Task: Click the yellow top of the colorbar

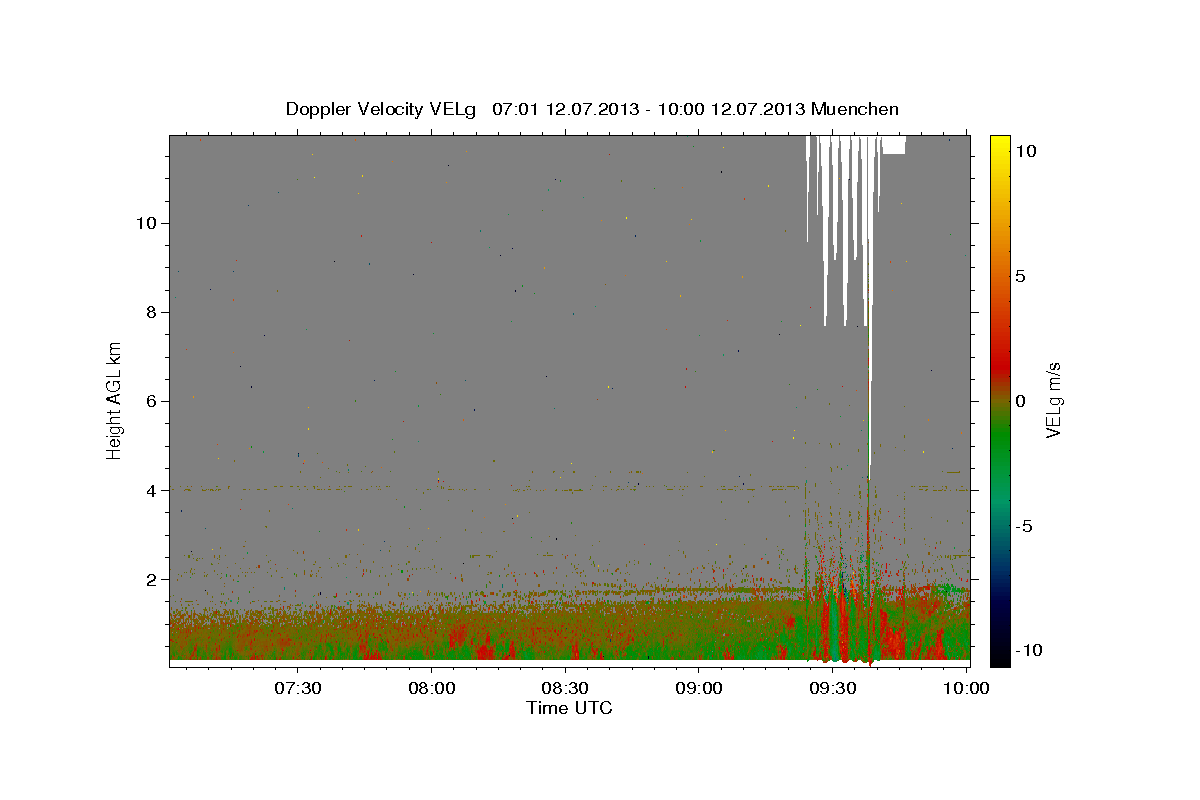Action: tap(1000, 142)
